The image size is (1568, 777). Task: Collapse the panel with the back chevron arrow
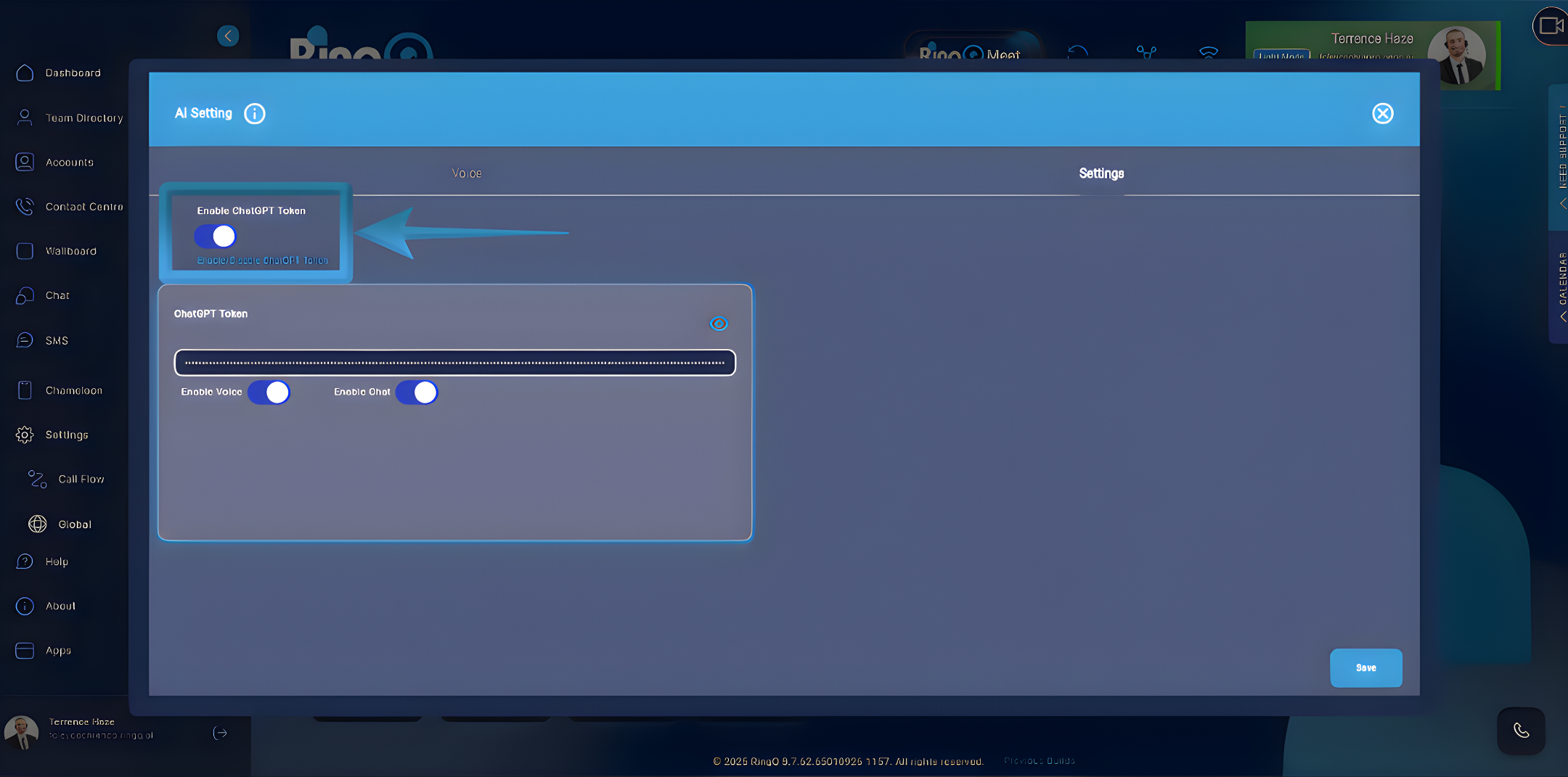[227, 35]
